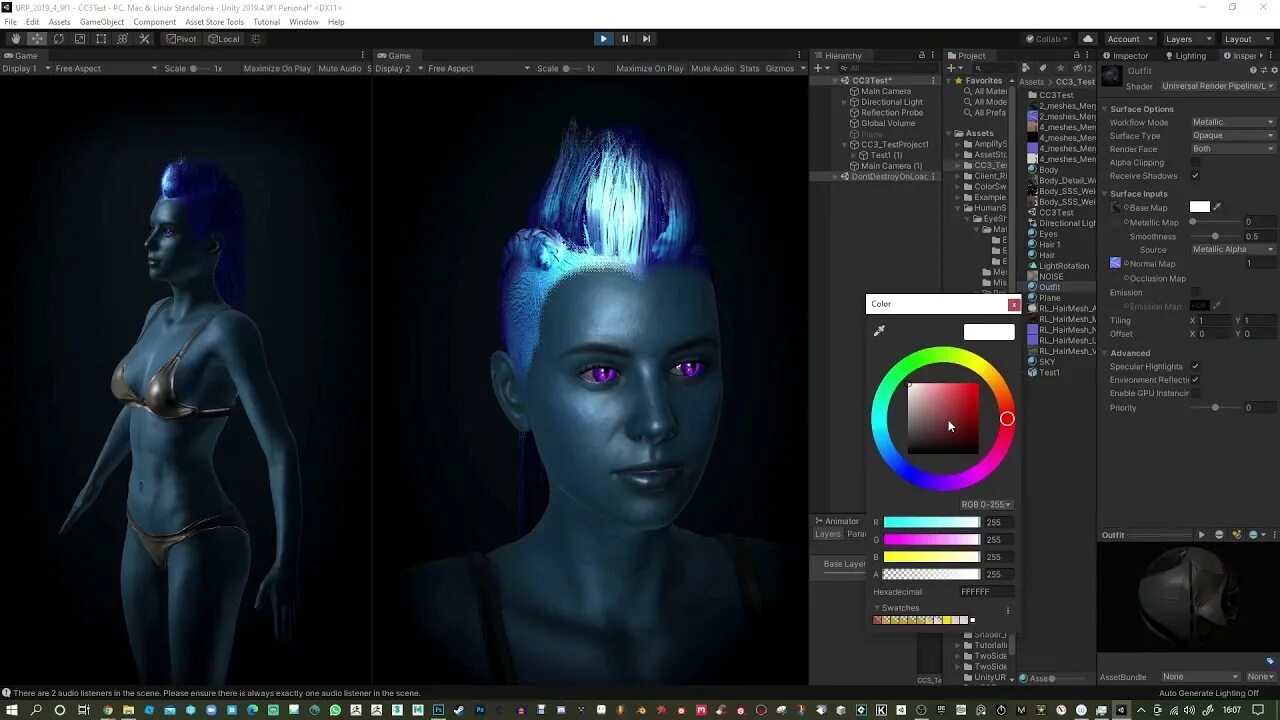Toggle Maximize On Play in Display 1 view
Image resolution: width=1280 pixels, height=720 pixels.
click(276, 69)
